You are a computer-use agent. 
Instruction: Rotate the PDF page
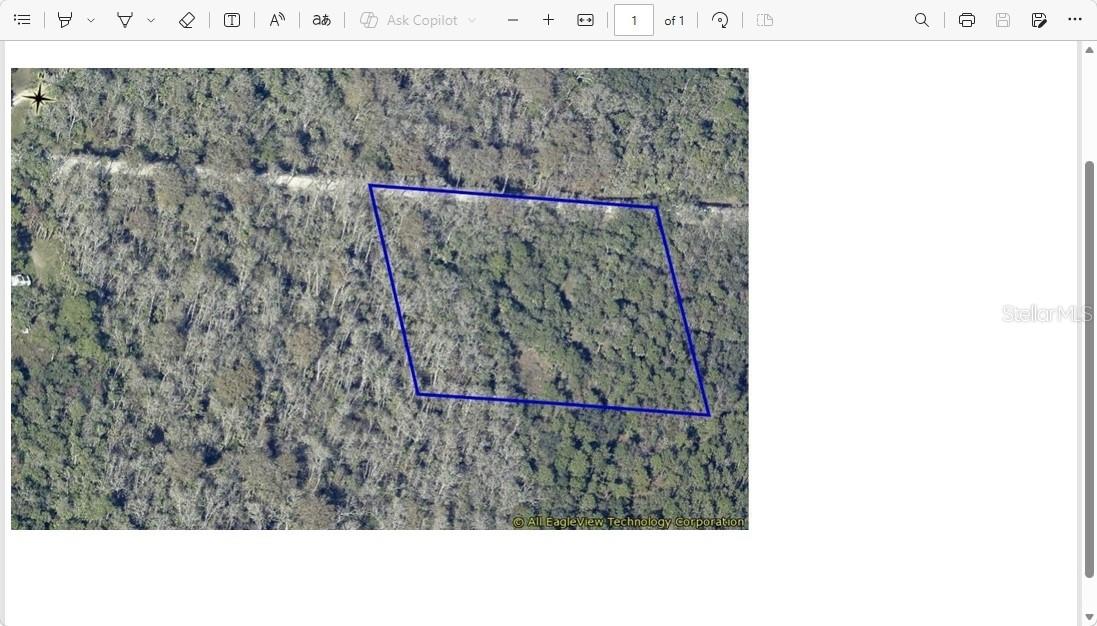coord(720,19)
